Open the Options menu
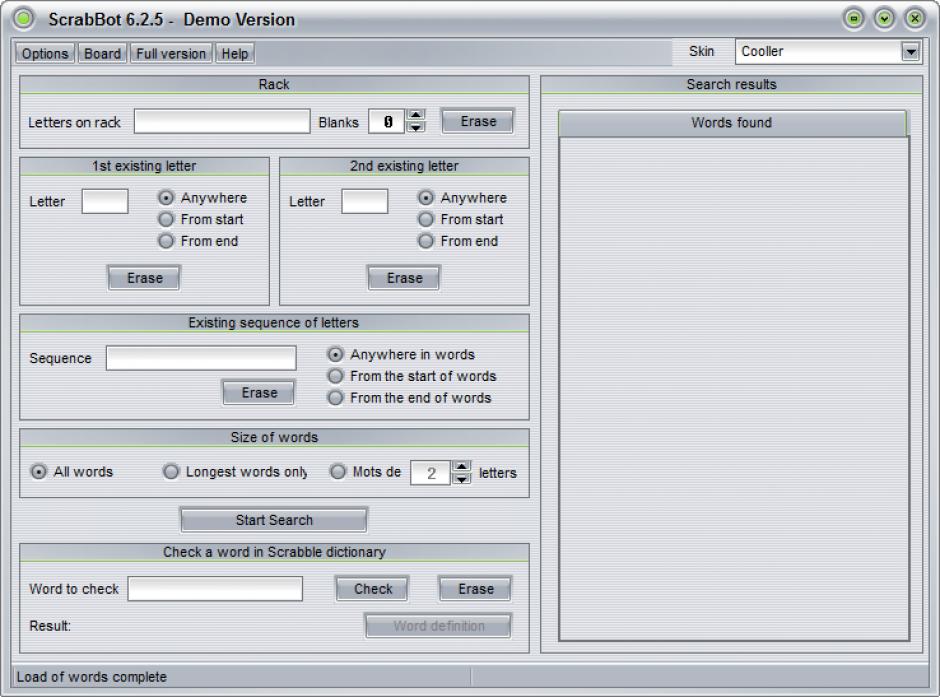Viewport: 940px width, 697px height. [45, 53]
